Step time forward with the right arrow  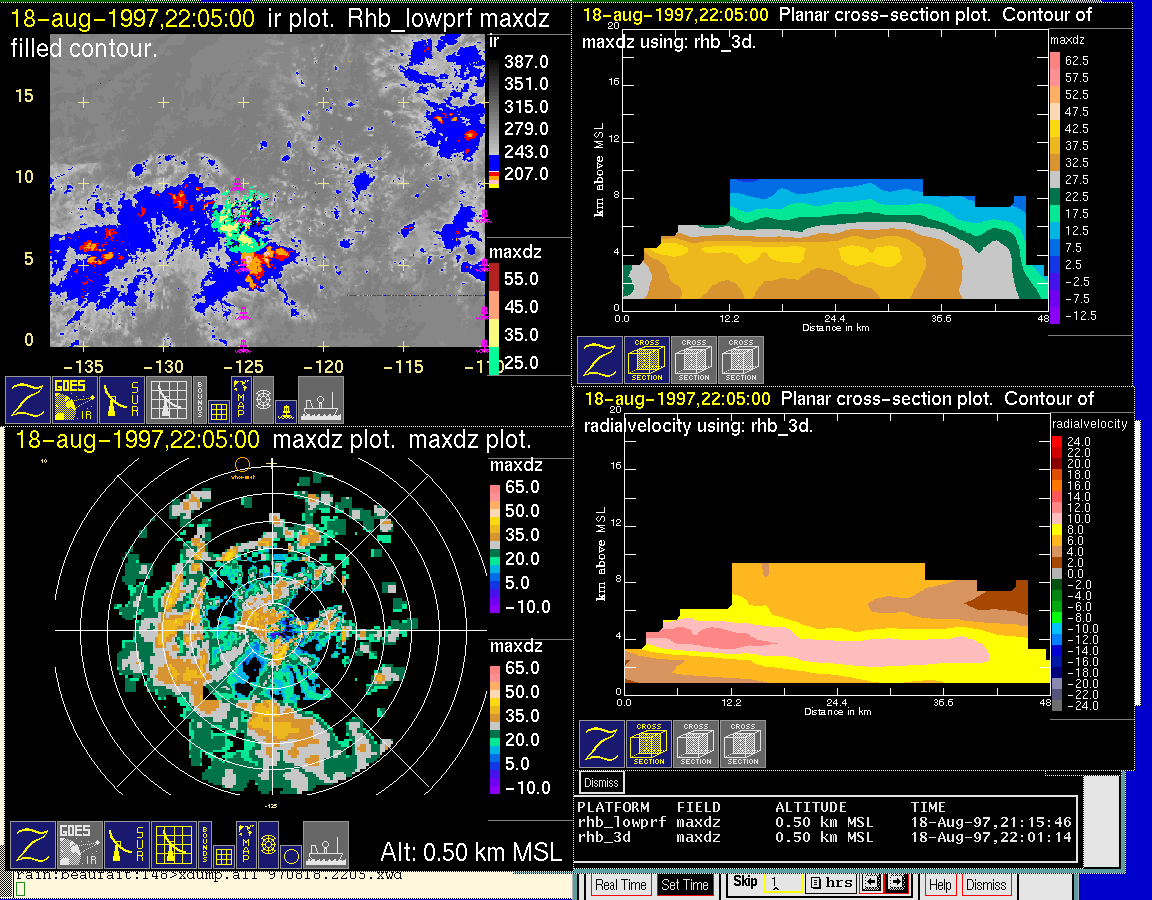pos(896,884)
